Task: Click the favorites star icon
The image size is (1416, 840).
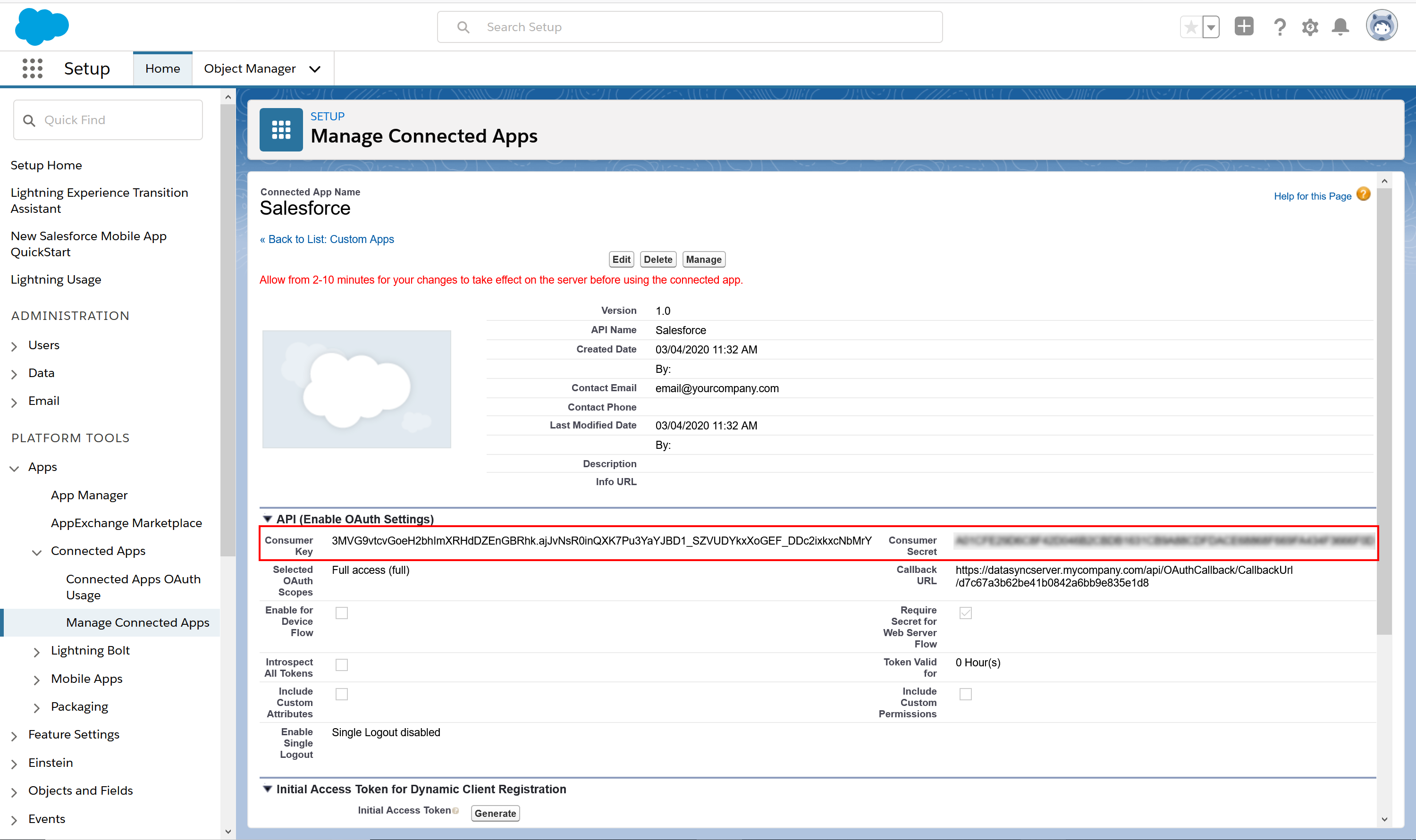Action: tap(1191, 26)
